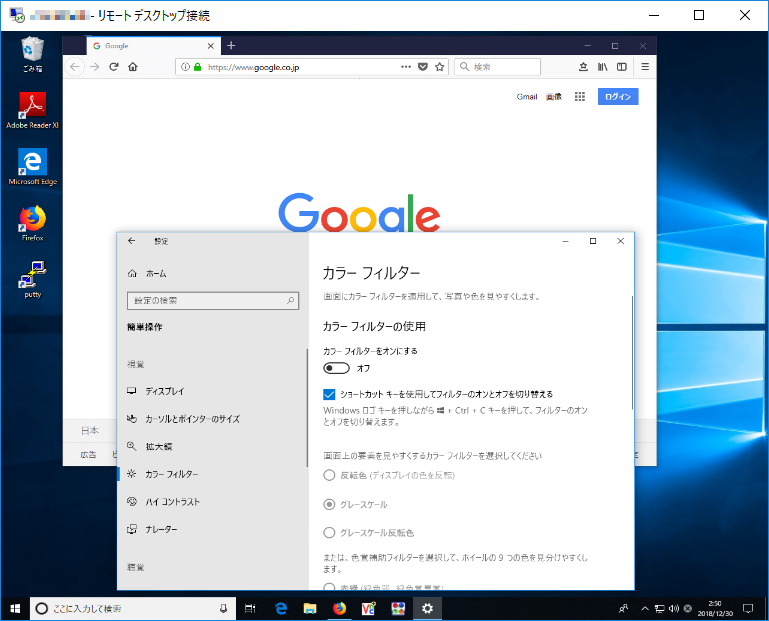
Task: Click Firefox back arrow button
Action: tap(75, 67)
